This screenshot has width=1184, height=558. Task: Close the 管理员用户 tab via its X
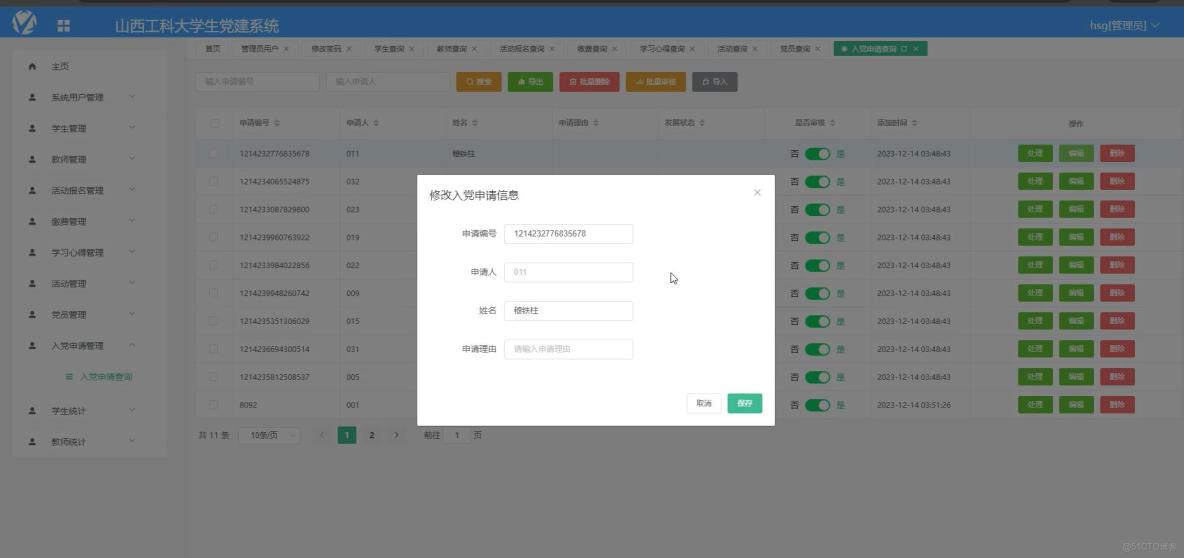click(x=285, y=48)
